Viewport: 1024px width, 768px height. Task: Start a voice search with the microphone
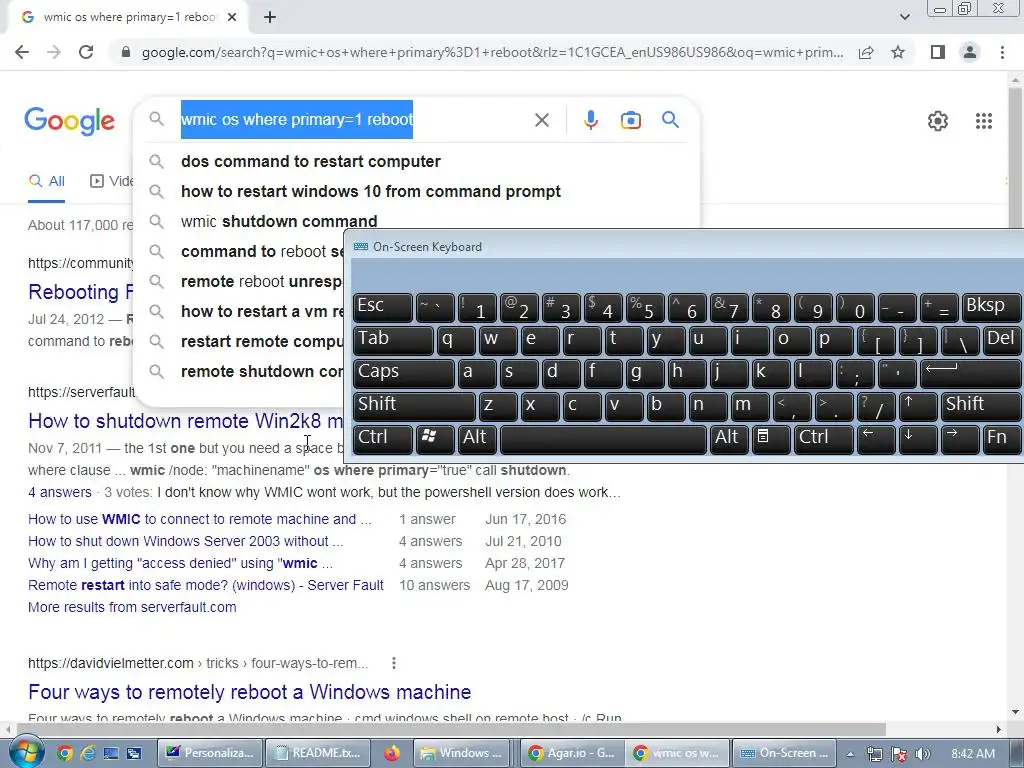tap(590, 120)
